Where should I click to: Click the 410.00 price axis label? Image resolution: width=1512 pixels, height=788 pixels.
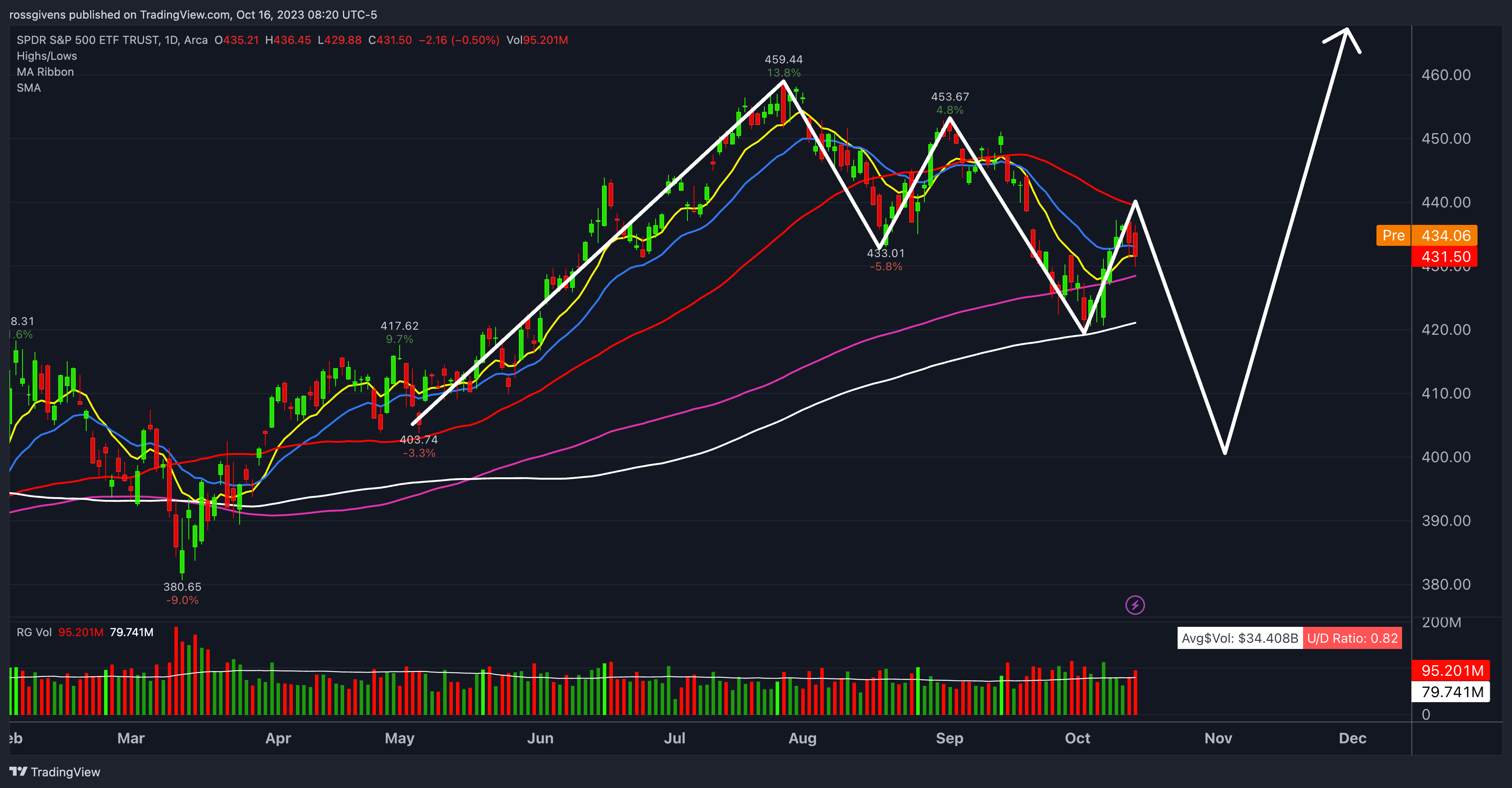(x=1446, y=393)
